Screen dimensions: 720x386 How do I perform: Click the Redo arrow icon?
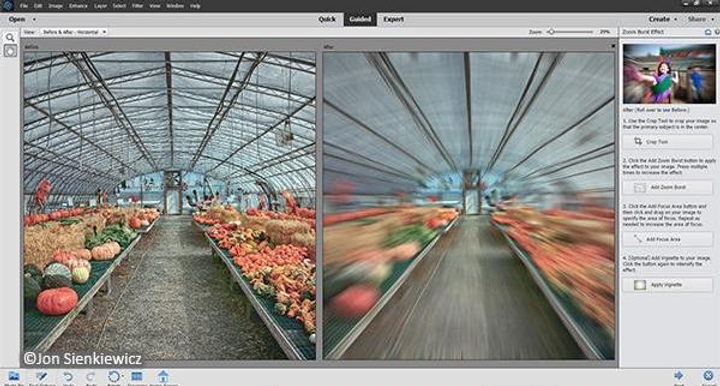tap(90, 377)
